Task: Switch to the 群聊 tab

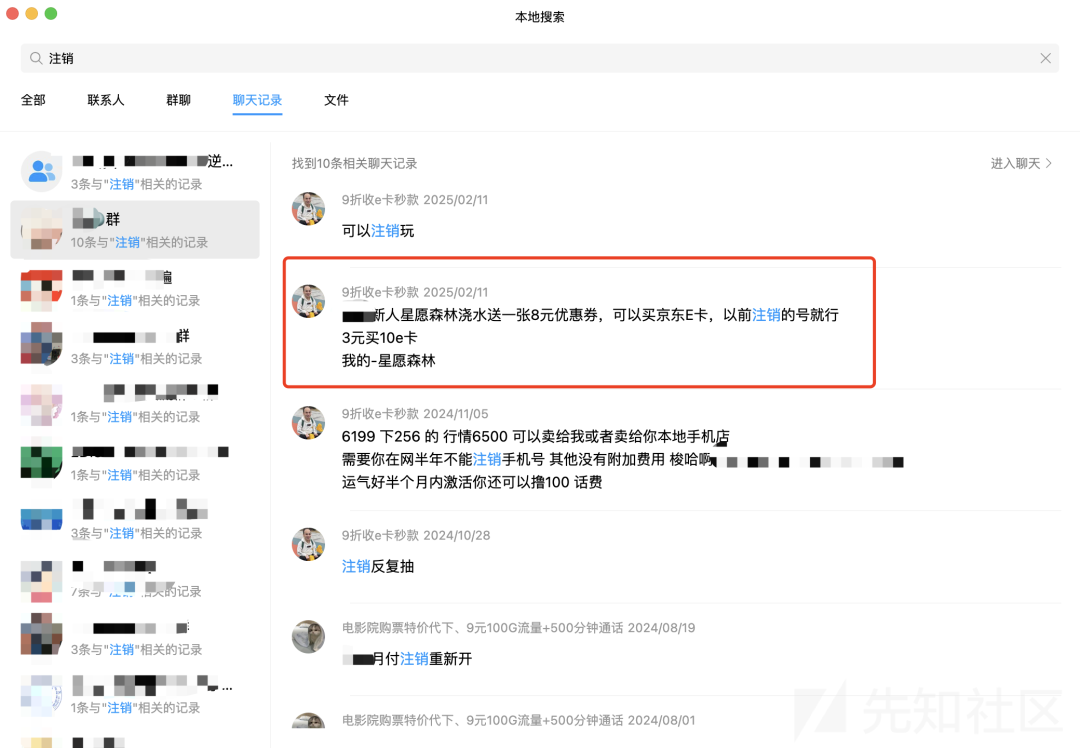Action: pyautogui.click(x=178, y=100)
